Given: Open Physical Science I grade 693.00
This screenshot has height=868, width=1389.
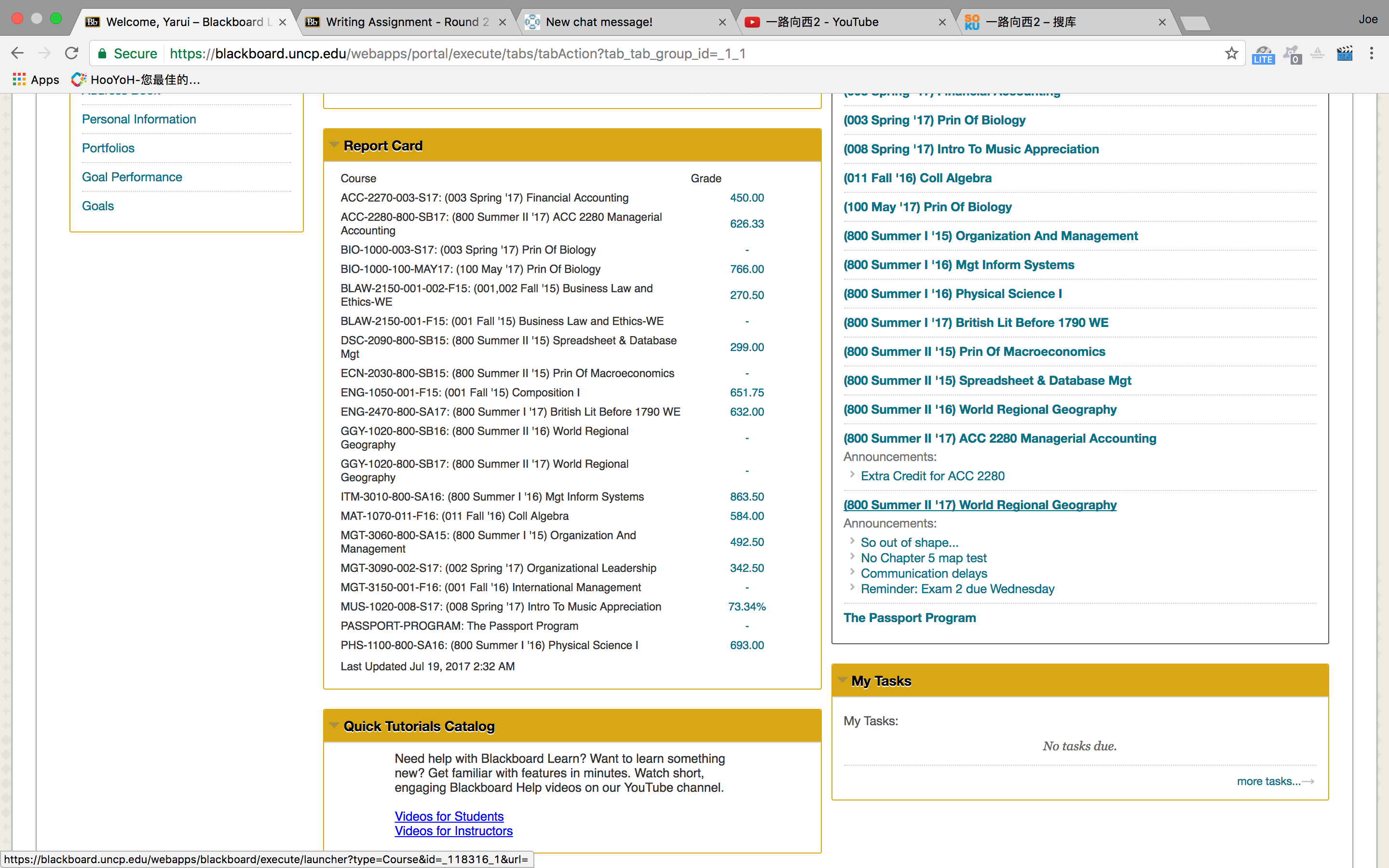Looking at the screenshot, I should 747,645.
